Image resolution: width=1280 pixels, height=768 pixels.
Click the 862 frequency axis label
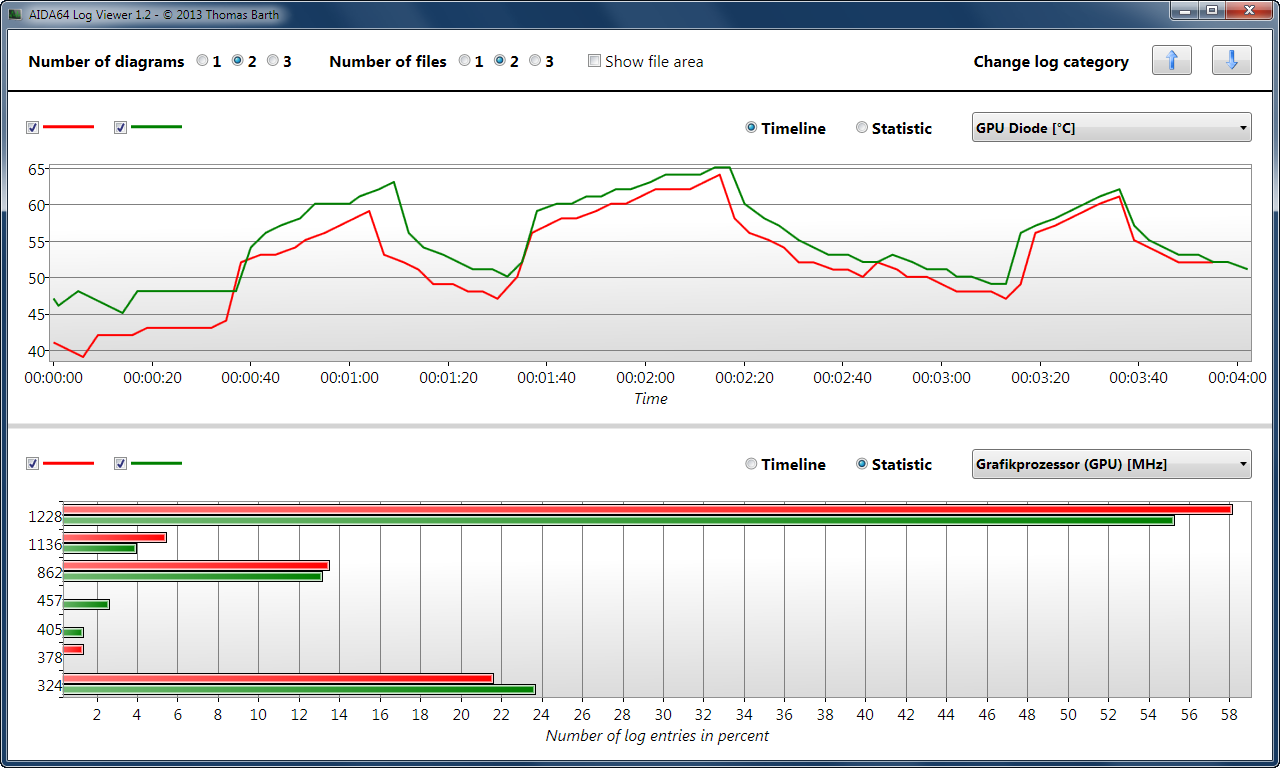click(49, 573)
